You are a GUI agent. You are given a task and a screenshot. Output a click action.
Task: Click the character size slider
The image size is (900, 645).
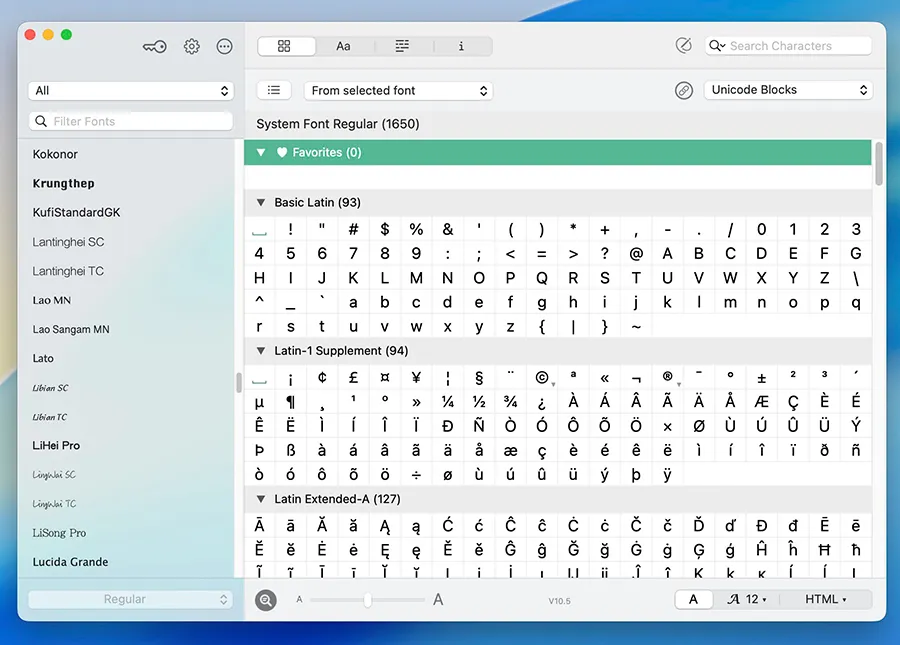tap(368, 600)
